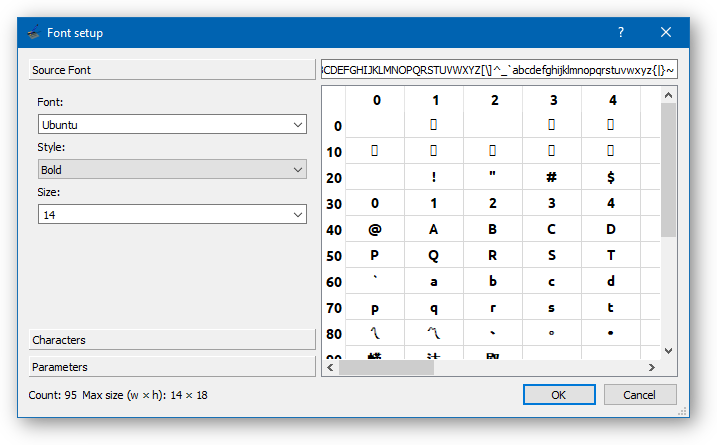Click the vertical scrollbar thumb
This screenshot has width=717, height=445.
[668, 170]
